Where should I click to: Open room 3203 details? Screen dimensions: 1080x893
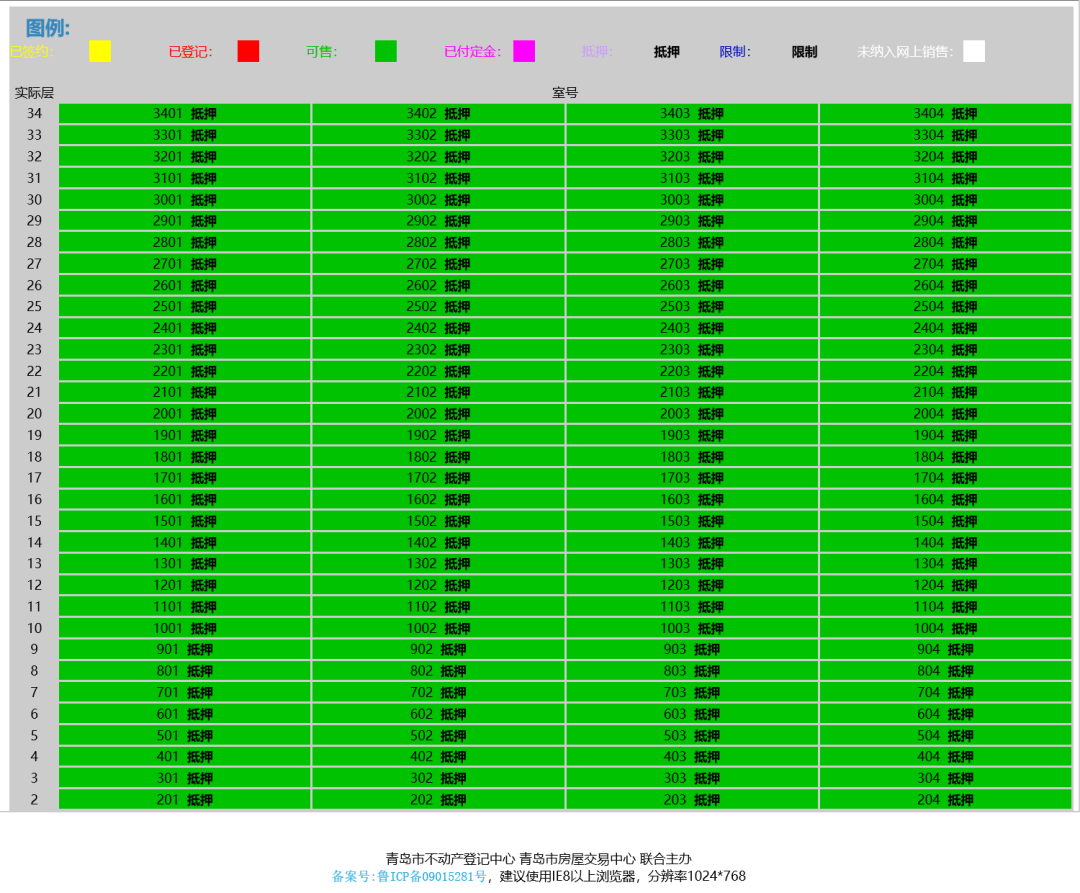tap(692, 156)
